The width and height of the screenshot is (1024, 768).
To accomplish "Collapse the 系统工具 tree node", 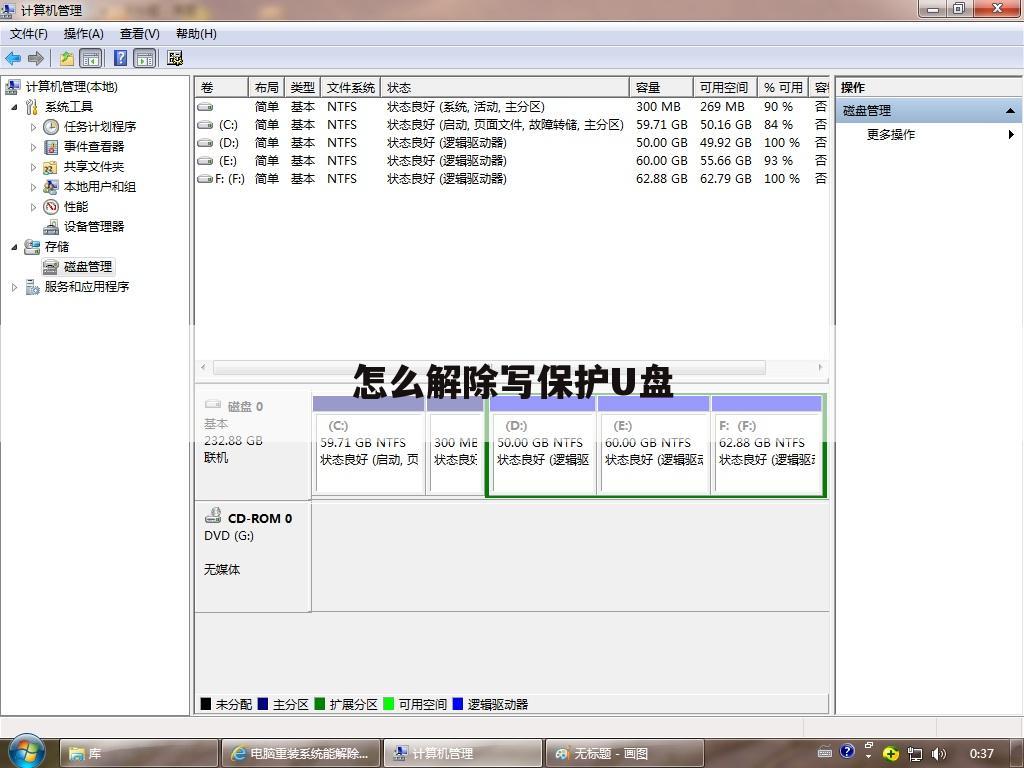I will [14, 107].
